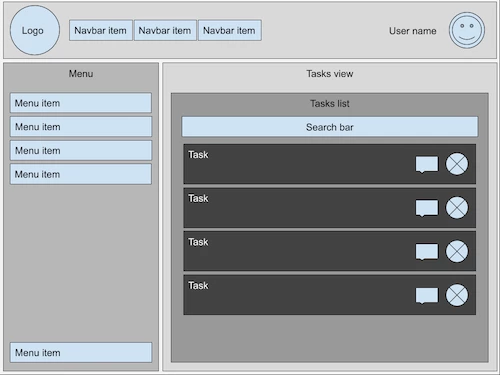Image resolution: width=500 pixels, height=375 pixels.
Task: Delete the fourth Task with its circled X
Action: (457, 295)
